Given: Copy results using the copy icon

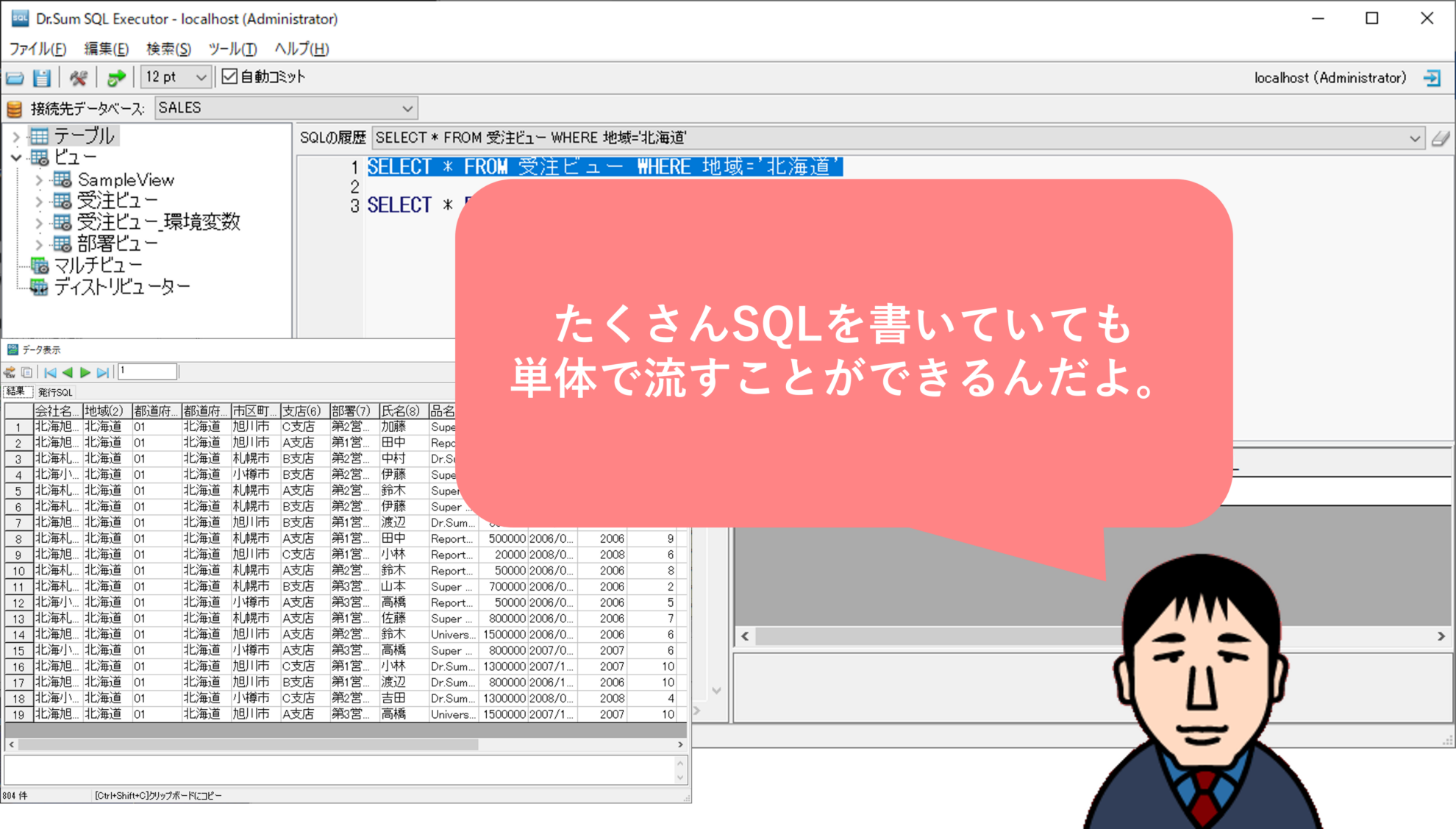Looking at the screenshot, I should click(28, 371).
